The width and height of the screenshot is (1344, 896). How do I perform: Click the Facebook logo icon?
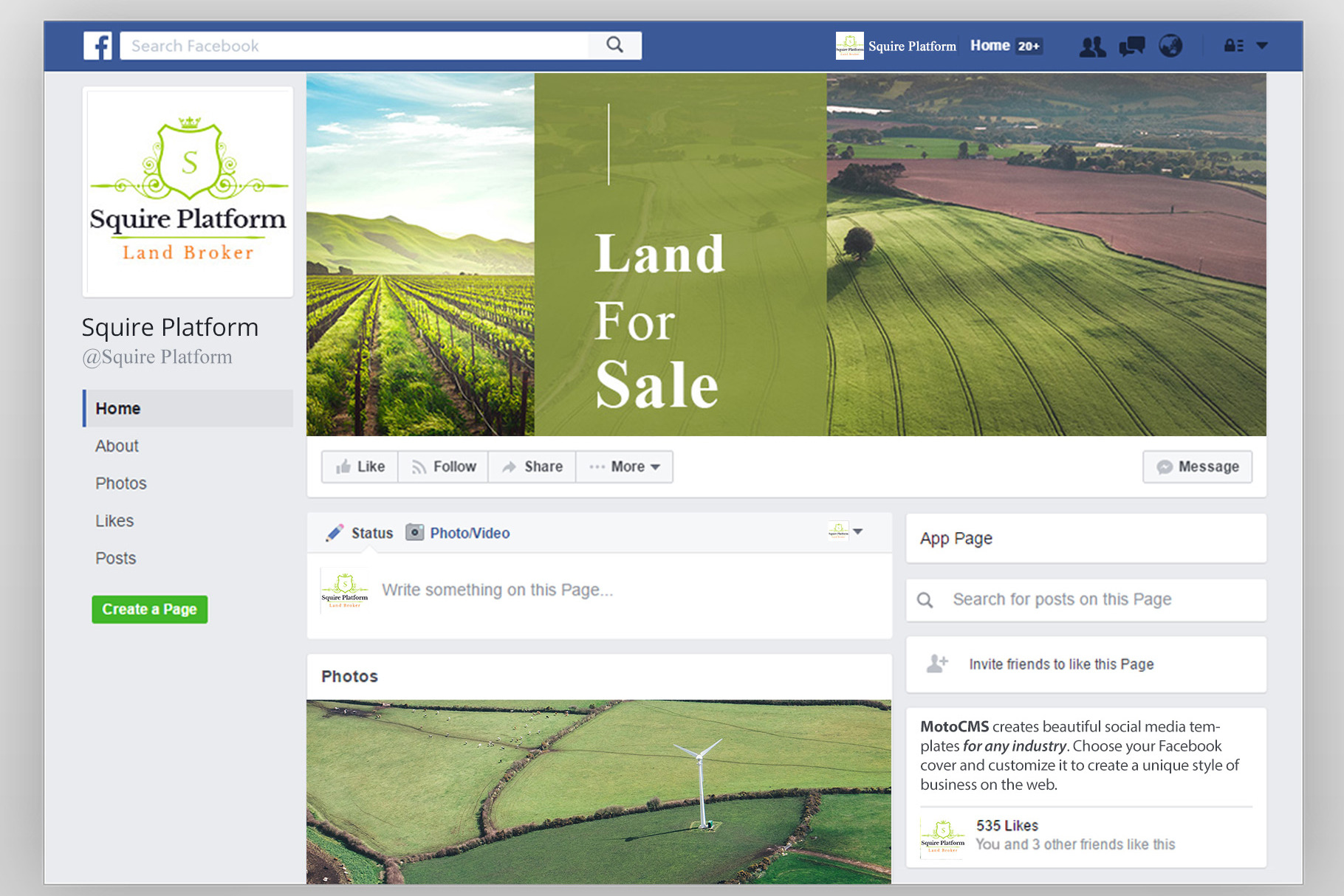coord(97,46)
